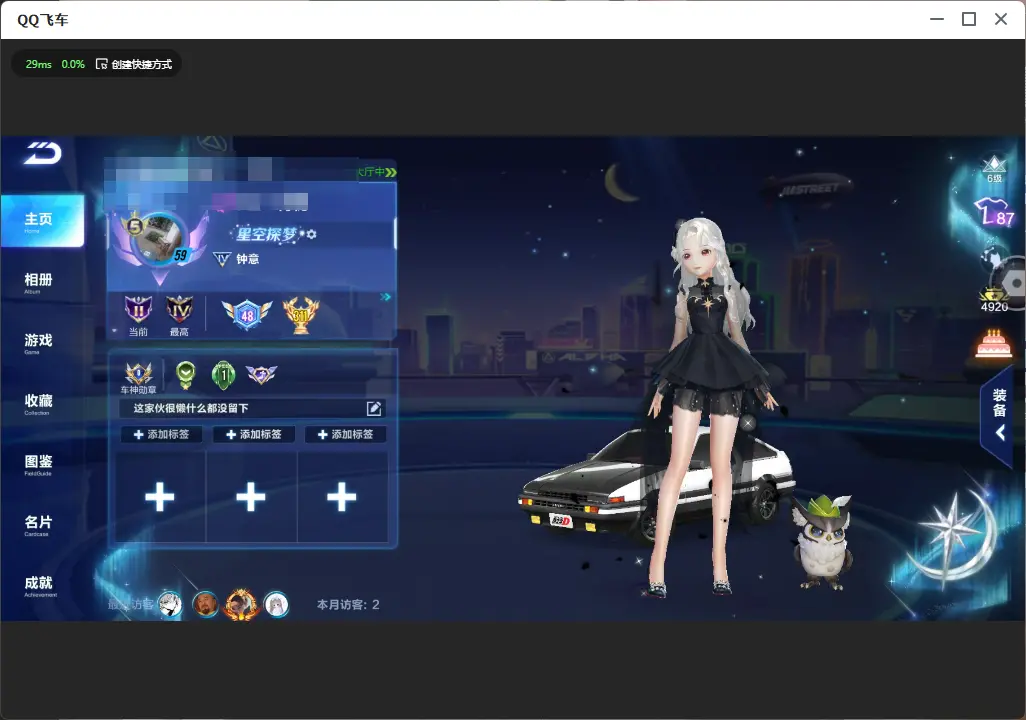Click the purple winged medal icon
Viewport: 1026px width, 720px height.
(x=261, y=374)
